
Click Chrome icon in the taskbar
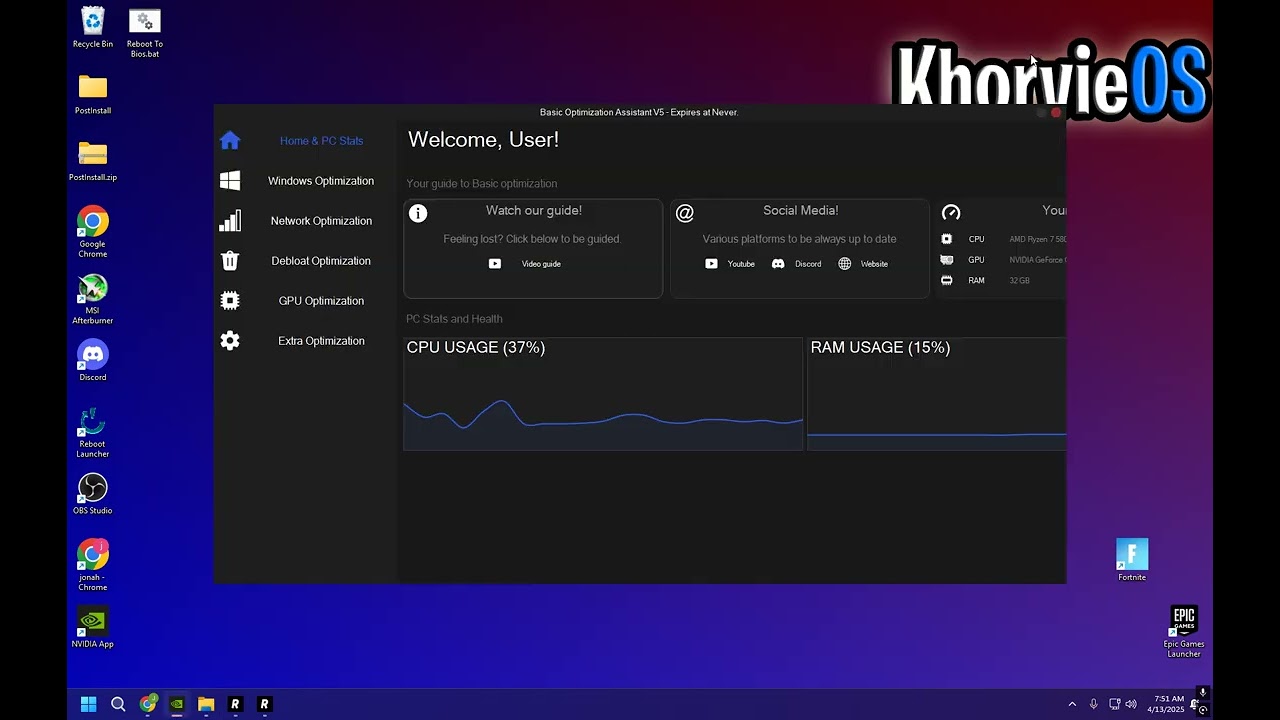point(148,704)
